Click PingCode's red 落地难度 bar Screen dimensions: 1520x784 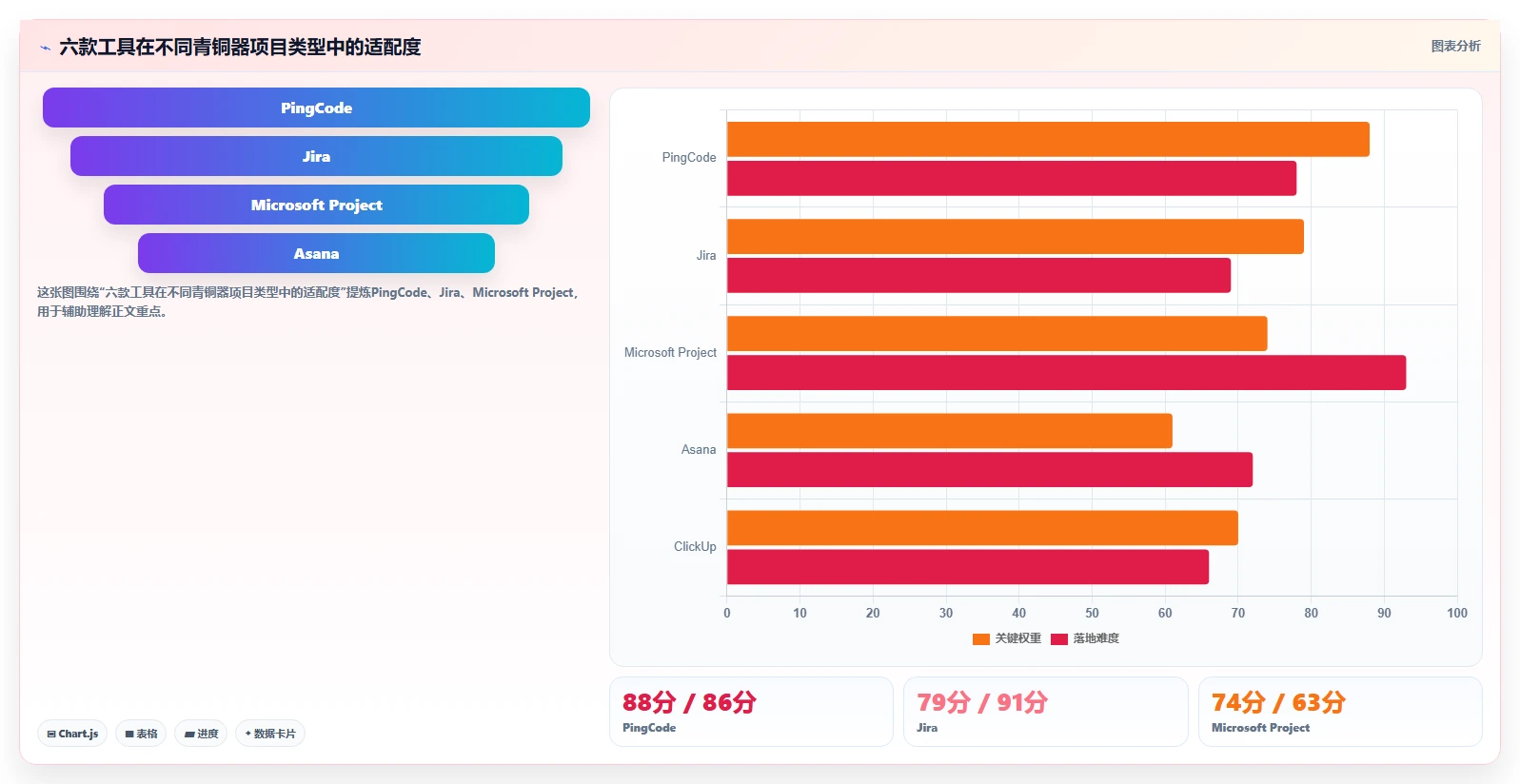click(1012, 178)
